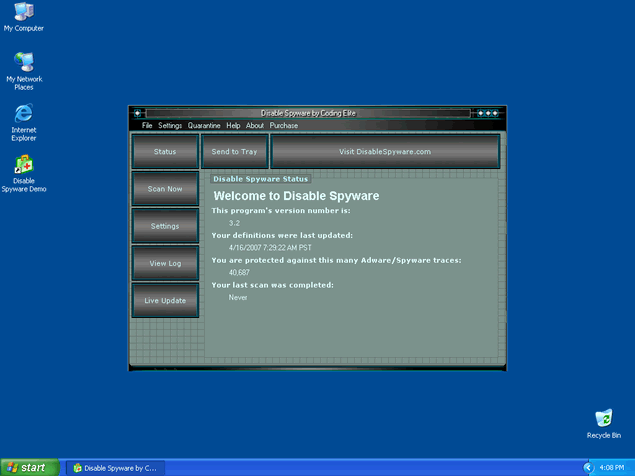This screenshot has height=476, width=635.
Task: Run Live Update from the sidebar
Action: (x=165, y=300)
